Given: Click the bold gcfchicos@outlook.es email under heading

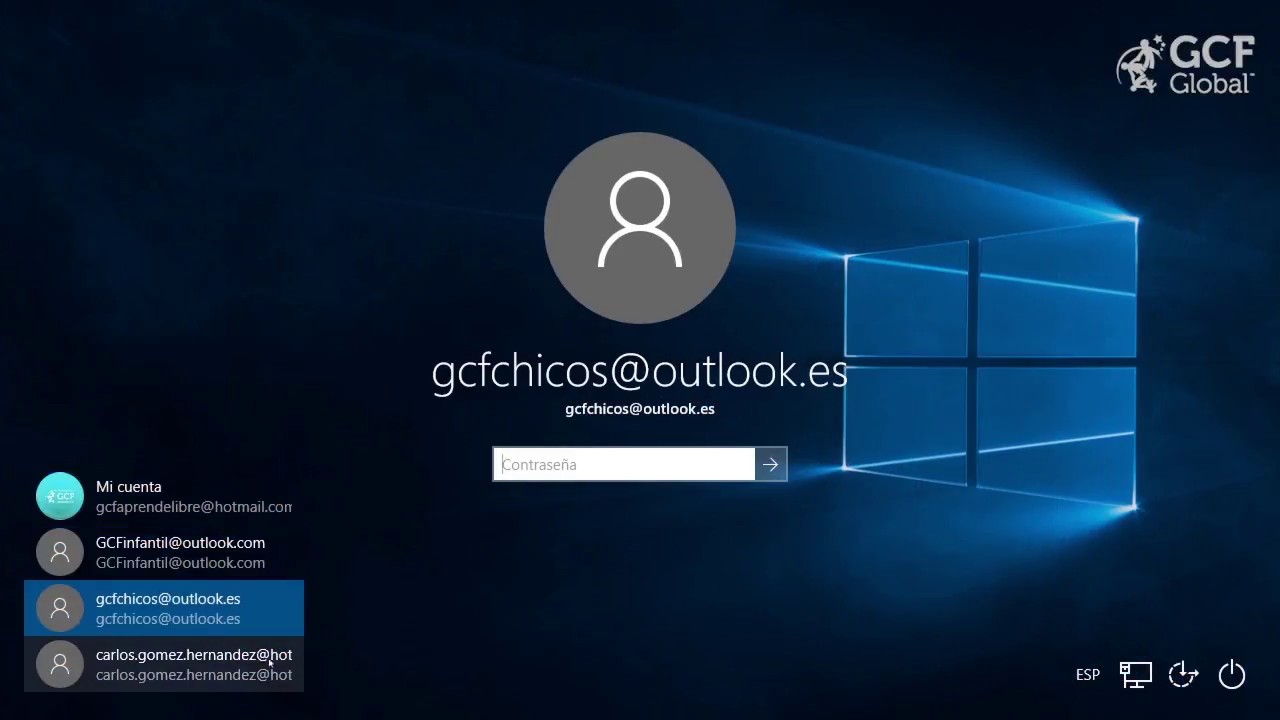Looking at the screenshot, I should pyautogui.click(x=640, y=409).
